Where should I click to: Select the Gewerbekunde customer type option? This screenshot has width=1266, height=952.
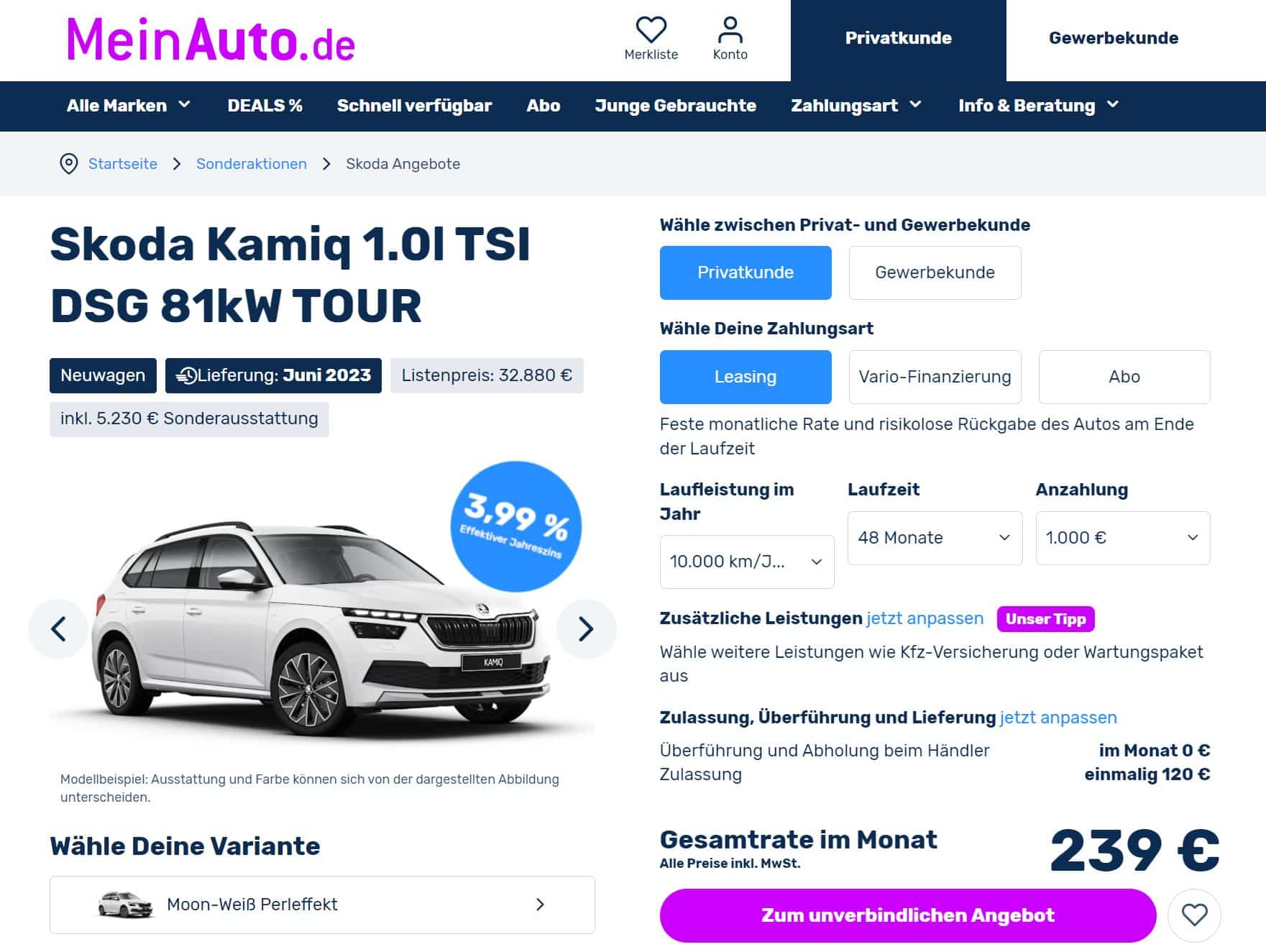coord(935,273)
